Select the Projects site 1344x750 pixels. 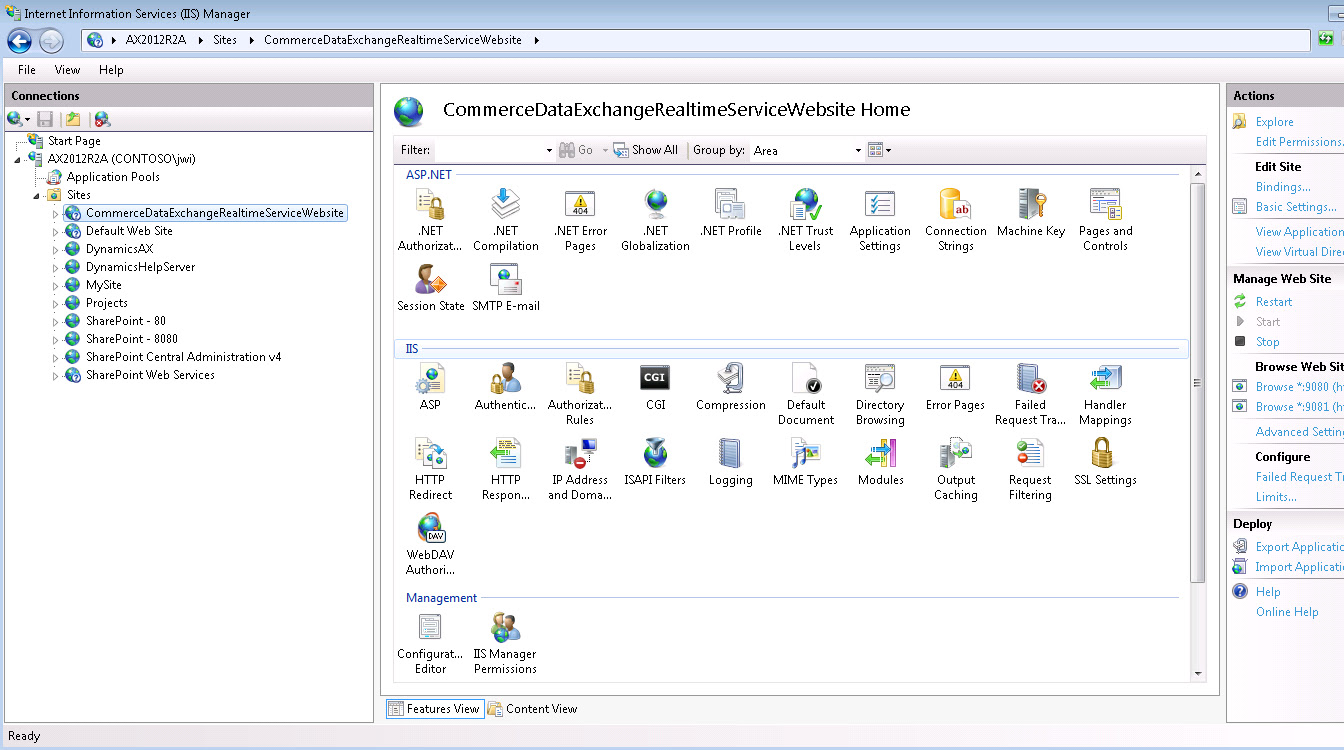coord(106,303)
